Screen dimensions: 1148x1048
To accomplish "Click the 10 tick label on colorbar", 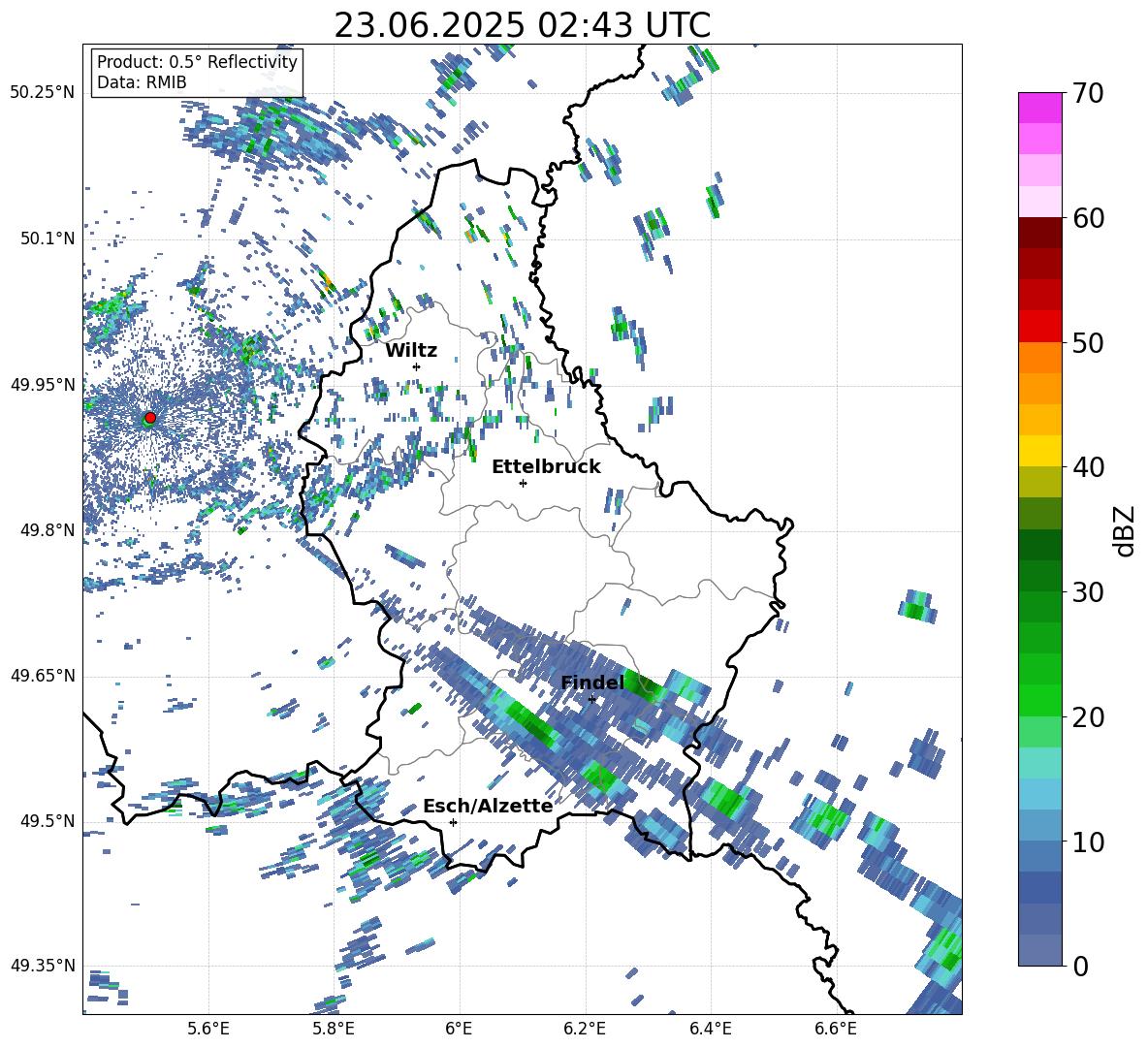I will (x=1087, y=842).
